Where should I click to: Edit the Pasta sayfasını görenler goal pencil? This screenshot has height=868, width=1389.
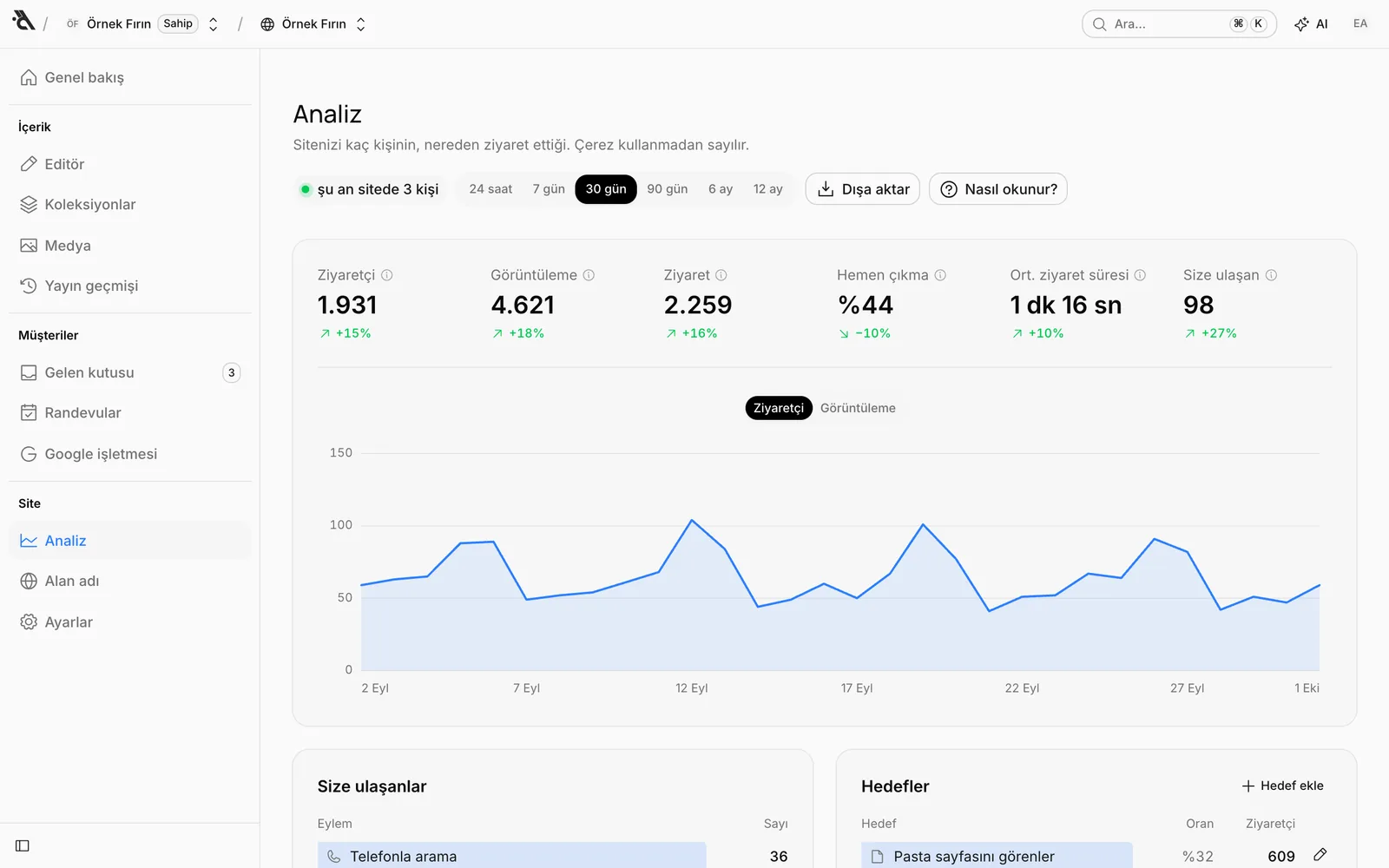click(x=1320, y=855)
